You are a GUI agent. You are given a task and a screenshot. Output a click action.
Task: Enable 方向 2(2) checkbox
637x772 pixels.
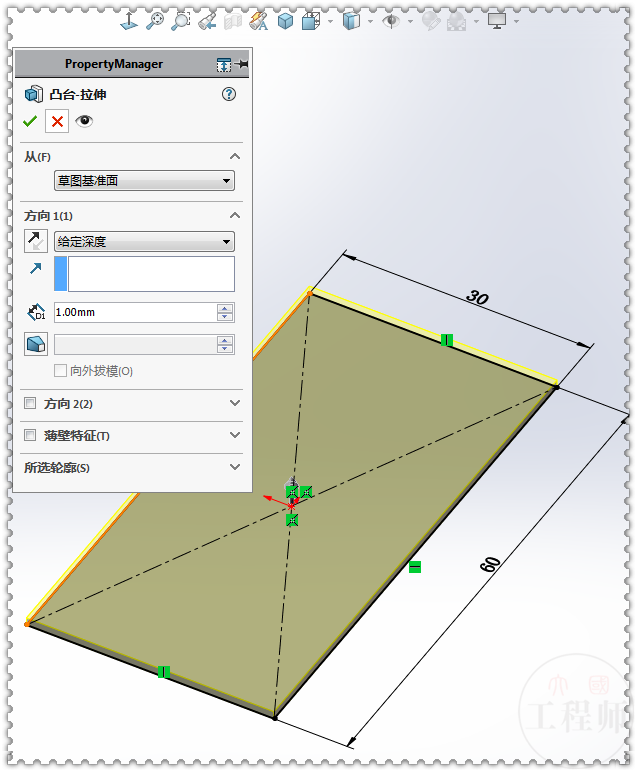pos(30,404)
